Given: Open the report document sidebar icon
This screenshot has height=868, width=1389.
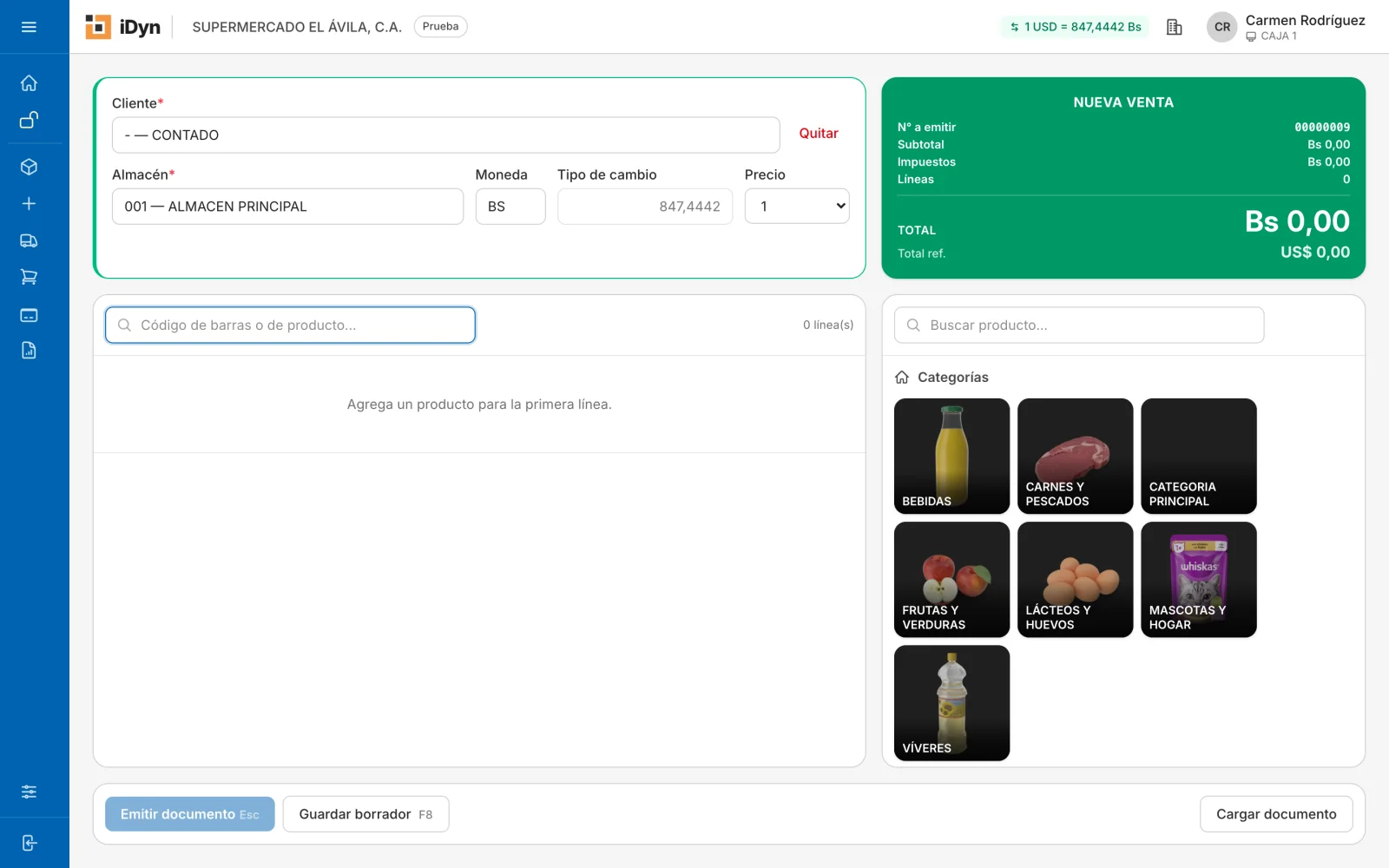Looking at the screenshot, I should coord(29,351).
